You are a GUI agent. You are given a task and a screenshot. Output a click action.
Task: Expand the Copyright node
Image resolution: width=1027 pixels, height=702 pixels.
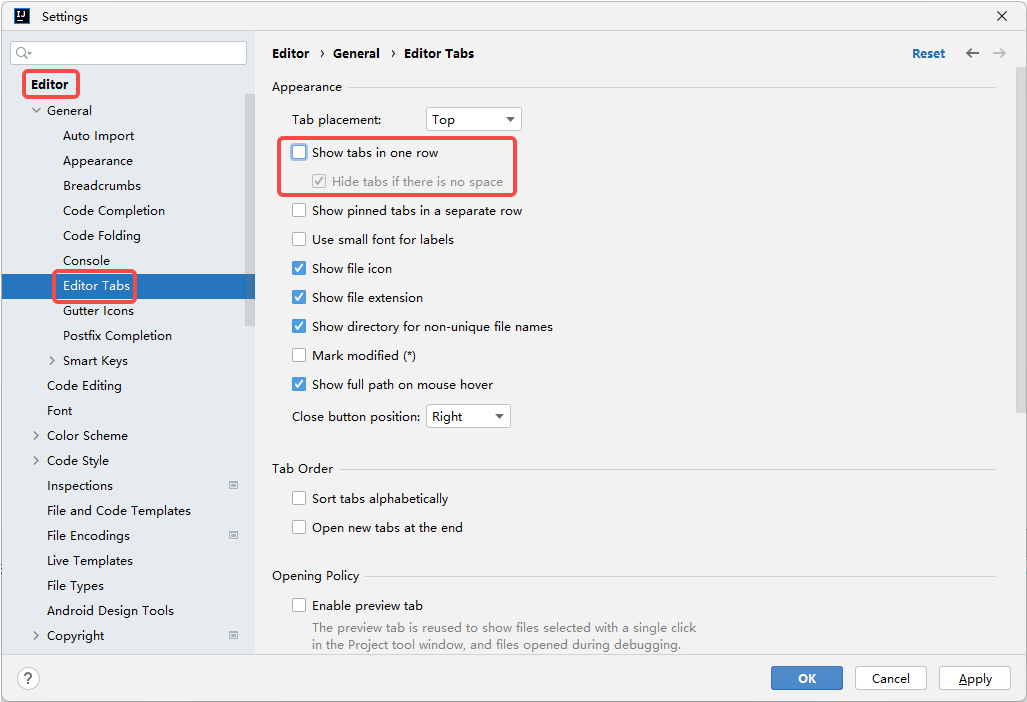pos(36,635)
